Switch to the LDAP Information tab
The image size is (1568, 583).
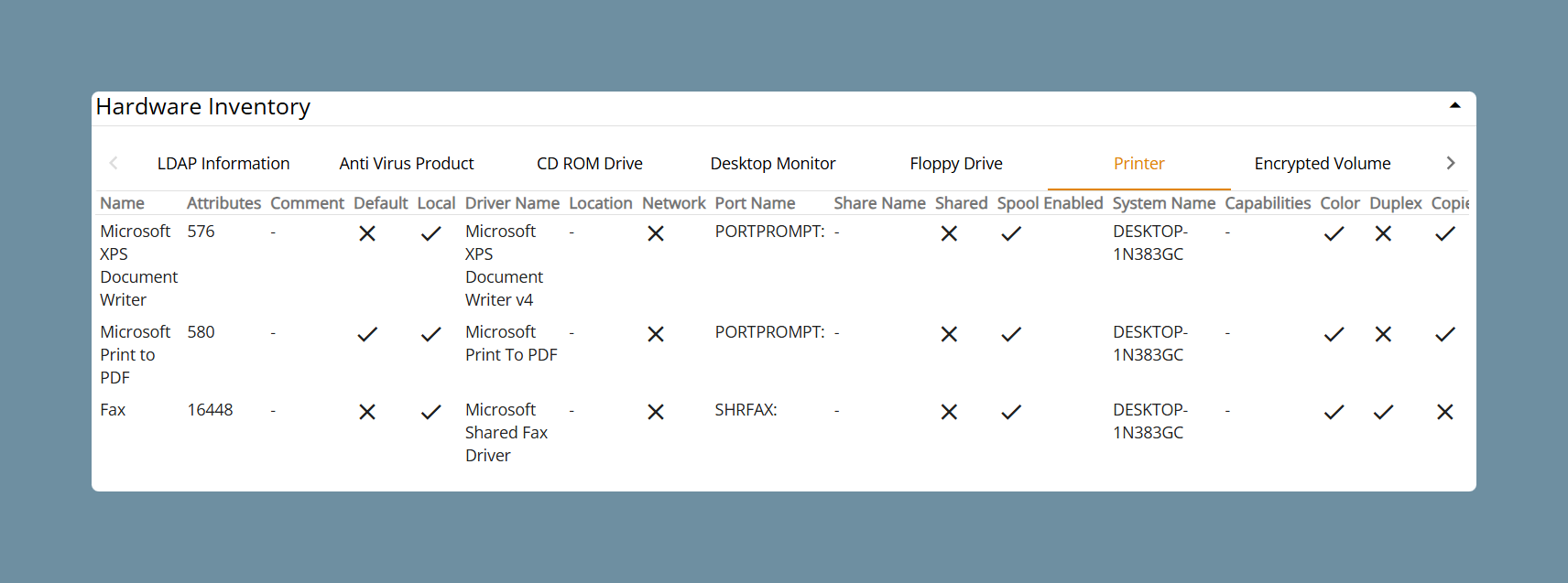(223, 164)
